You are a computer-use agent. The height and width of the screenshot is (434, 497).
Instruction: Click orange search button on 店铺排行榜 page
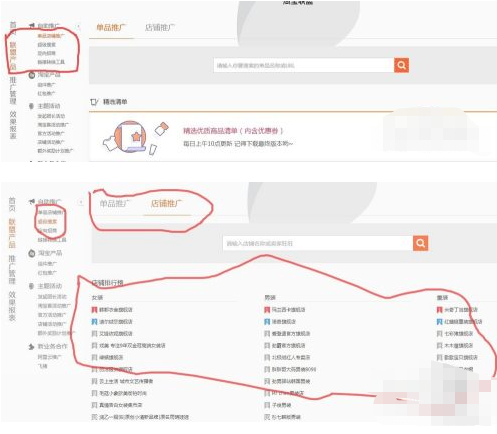[421, 243]
